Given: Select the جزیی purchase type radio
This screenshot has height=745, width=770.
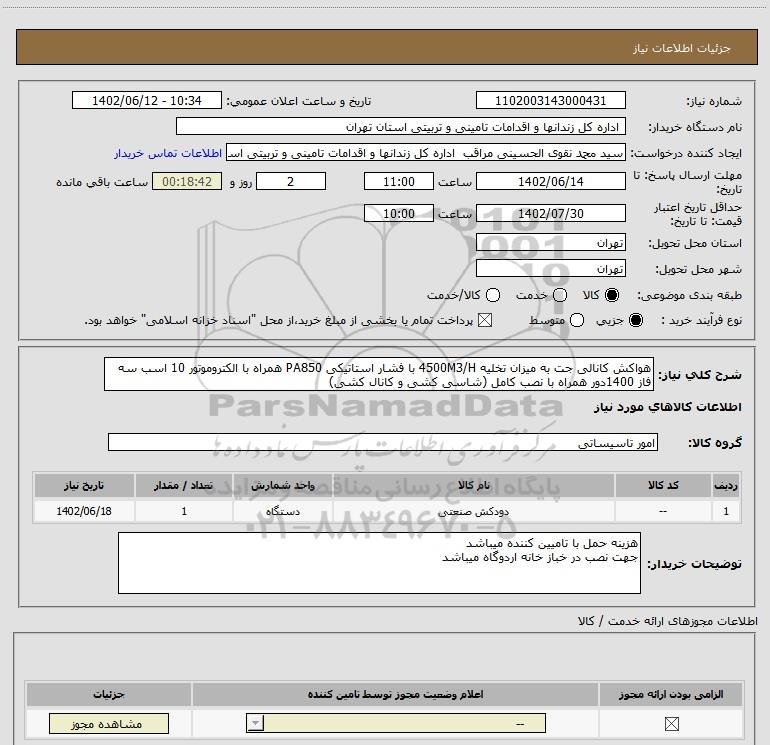Looking at the screenshot, I should coord(636,320).
